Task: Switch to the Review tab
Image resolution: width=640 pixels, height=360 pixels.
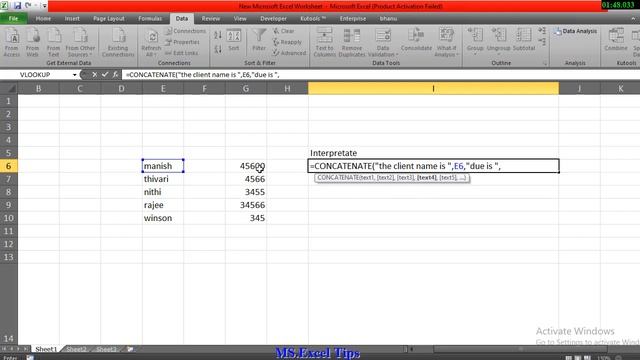Action: [211, 18]
